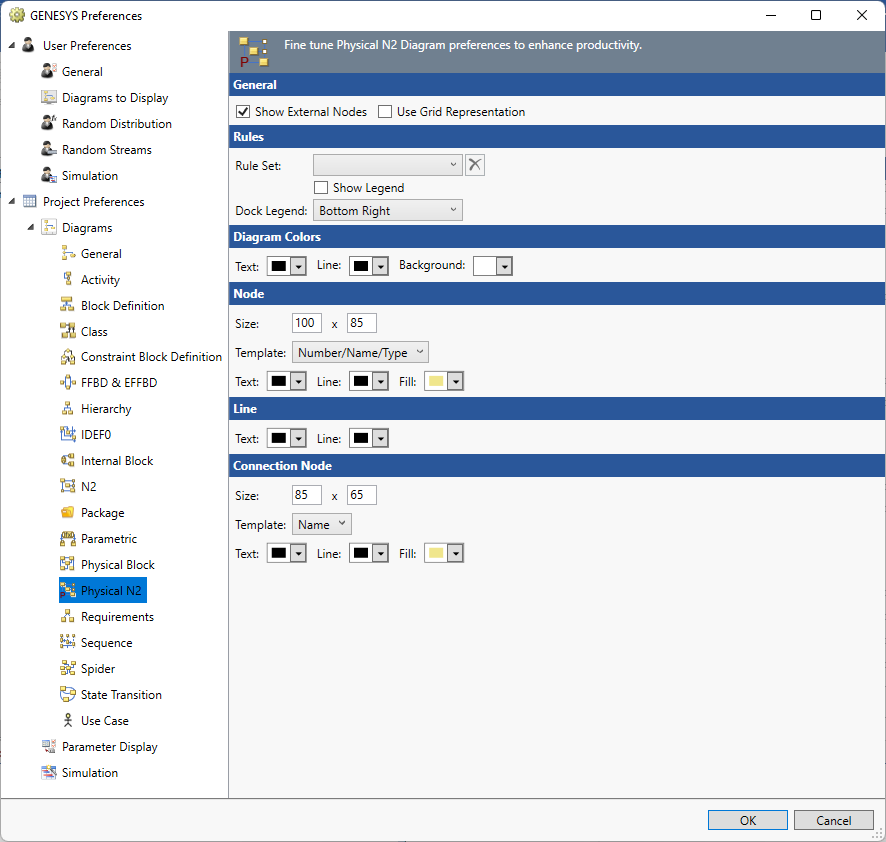Click the Random Distribution icon
The height and width of the screenshot is (842, 886).
pos(49,124)
